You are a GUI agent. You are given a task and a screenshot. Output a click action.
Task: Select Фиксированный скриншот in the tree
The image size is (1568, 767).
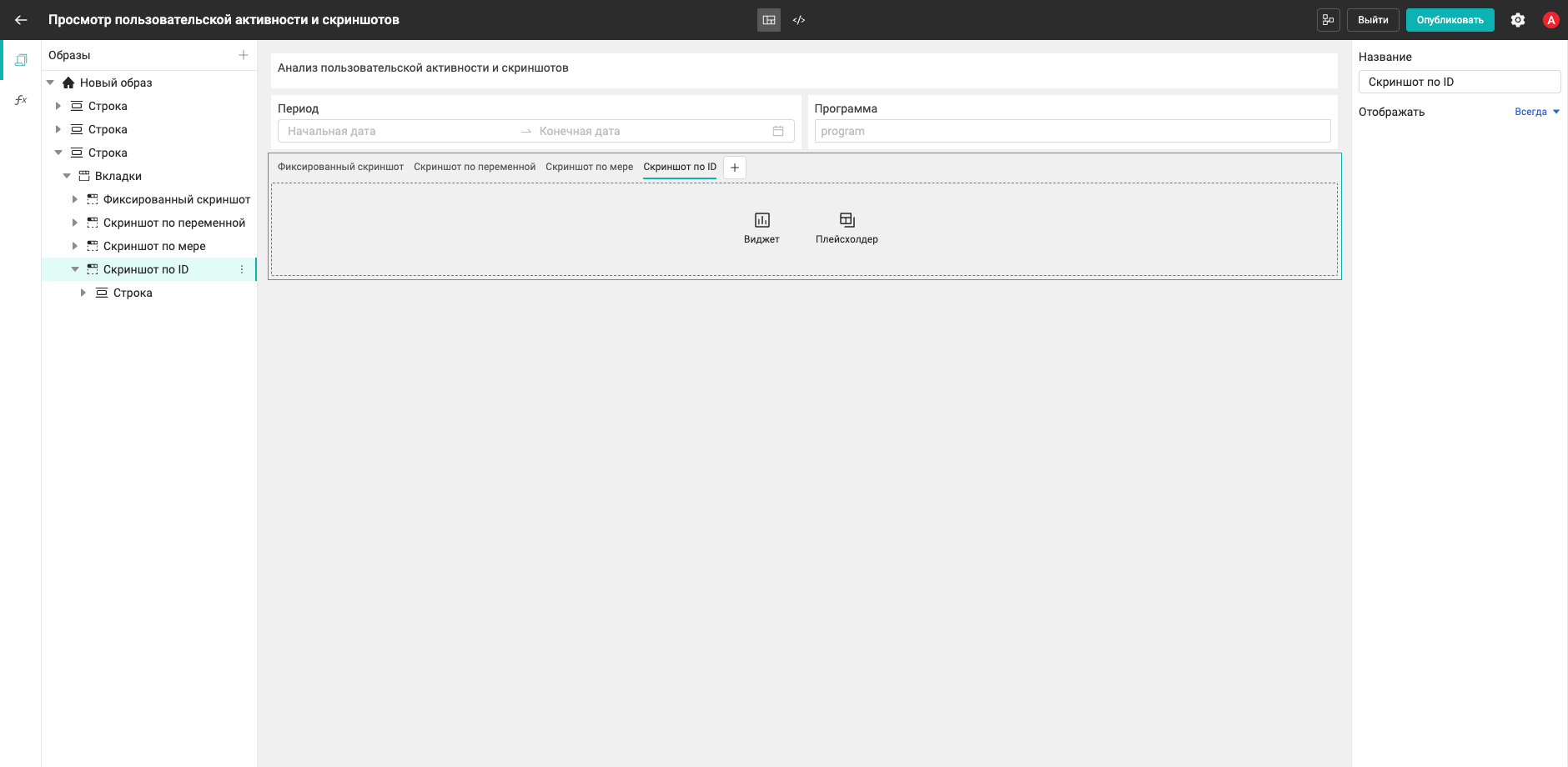pos(177,199)
